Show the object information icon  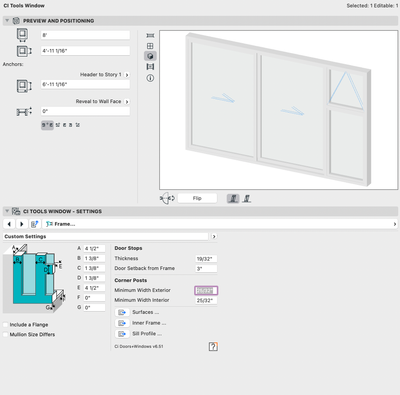tap(150, 78)
